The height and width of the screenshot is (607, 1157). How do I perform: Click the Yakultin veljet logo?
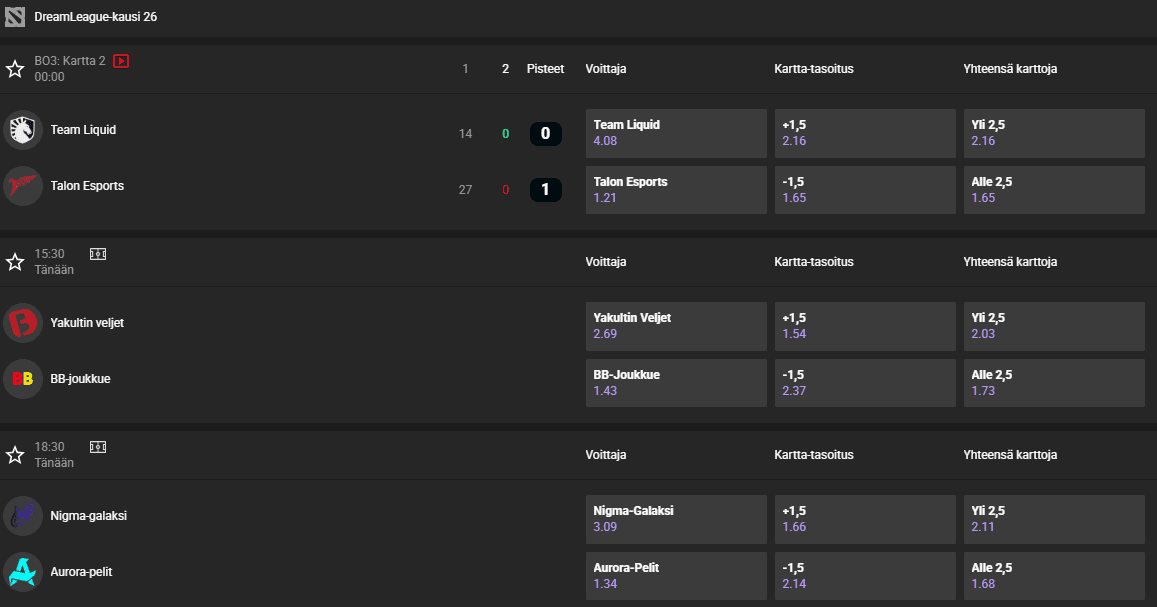pos(23,322)
